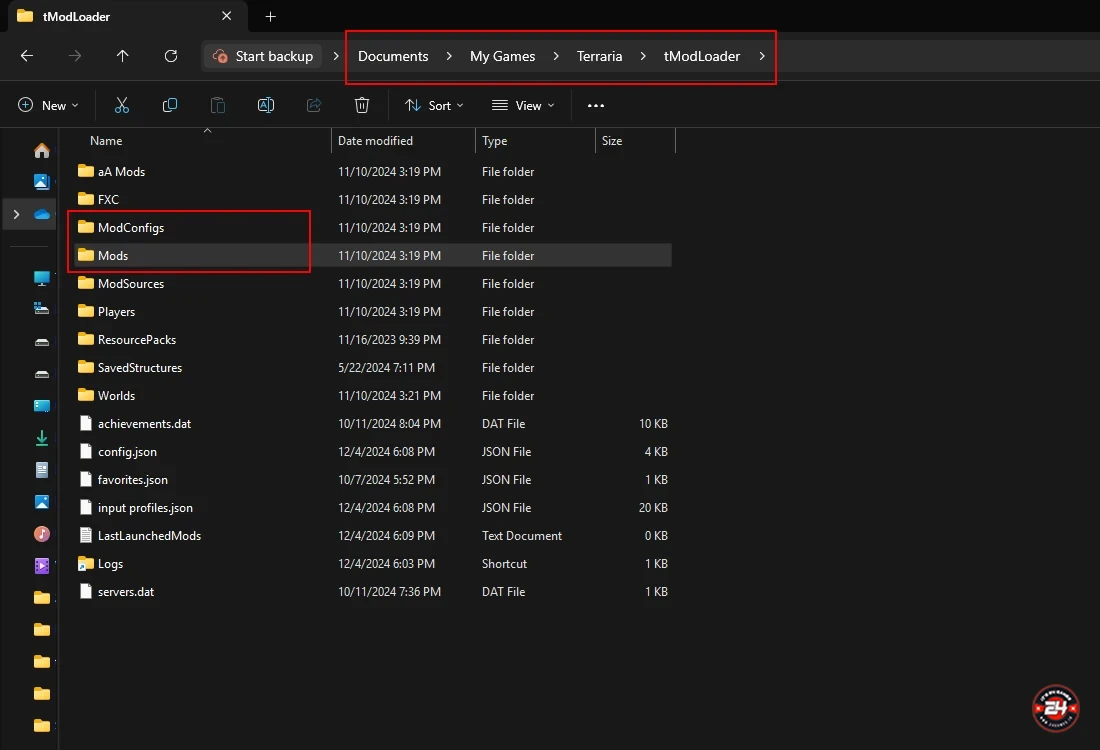The width and height of the screenshot is (1100, 750).
Task: Open the Sort dropdown menu
Action: (x=434, y=105)
